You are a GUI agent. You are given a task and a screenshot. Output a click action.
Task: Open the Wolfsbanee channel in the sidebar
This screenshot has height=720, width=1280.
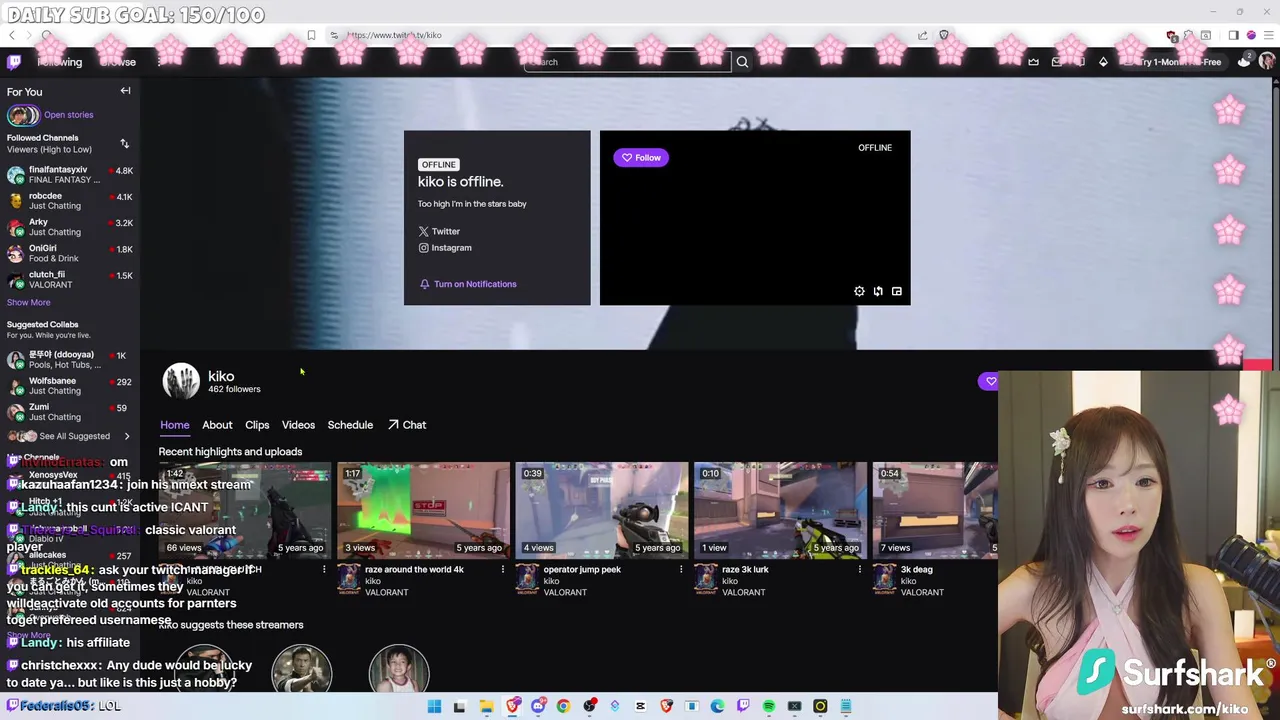(70, 386)
